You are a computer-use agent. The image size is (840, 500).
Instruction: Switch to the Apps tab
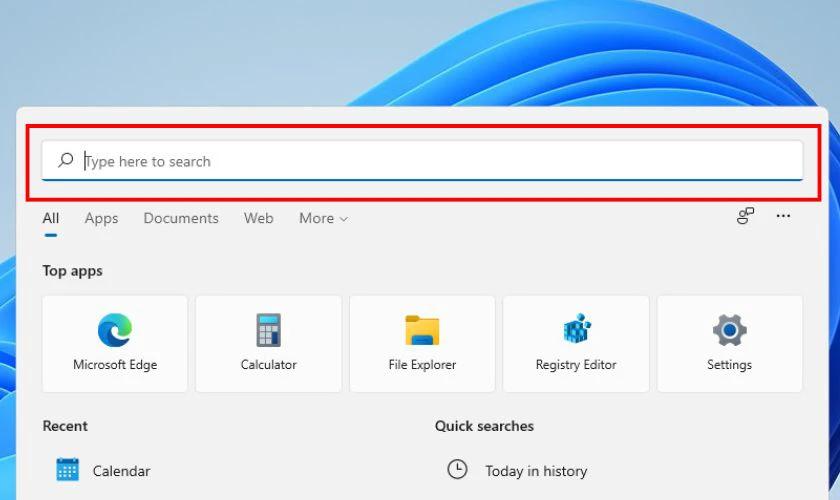101,219
